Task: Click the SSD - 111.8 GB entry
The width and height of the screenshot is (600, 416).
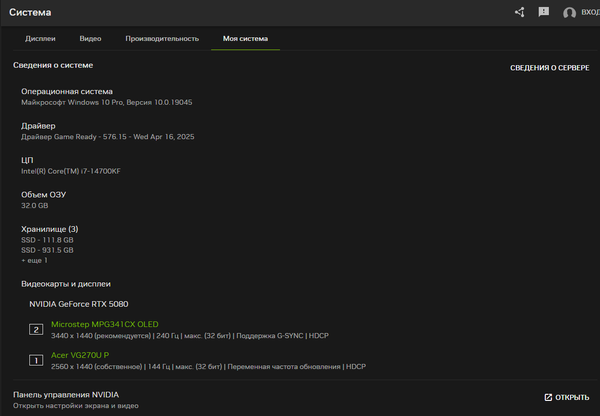Action: (x=47, y=240)
